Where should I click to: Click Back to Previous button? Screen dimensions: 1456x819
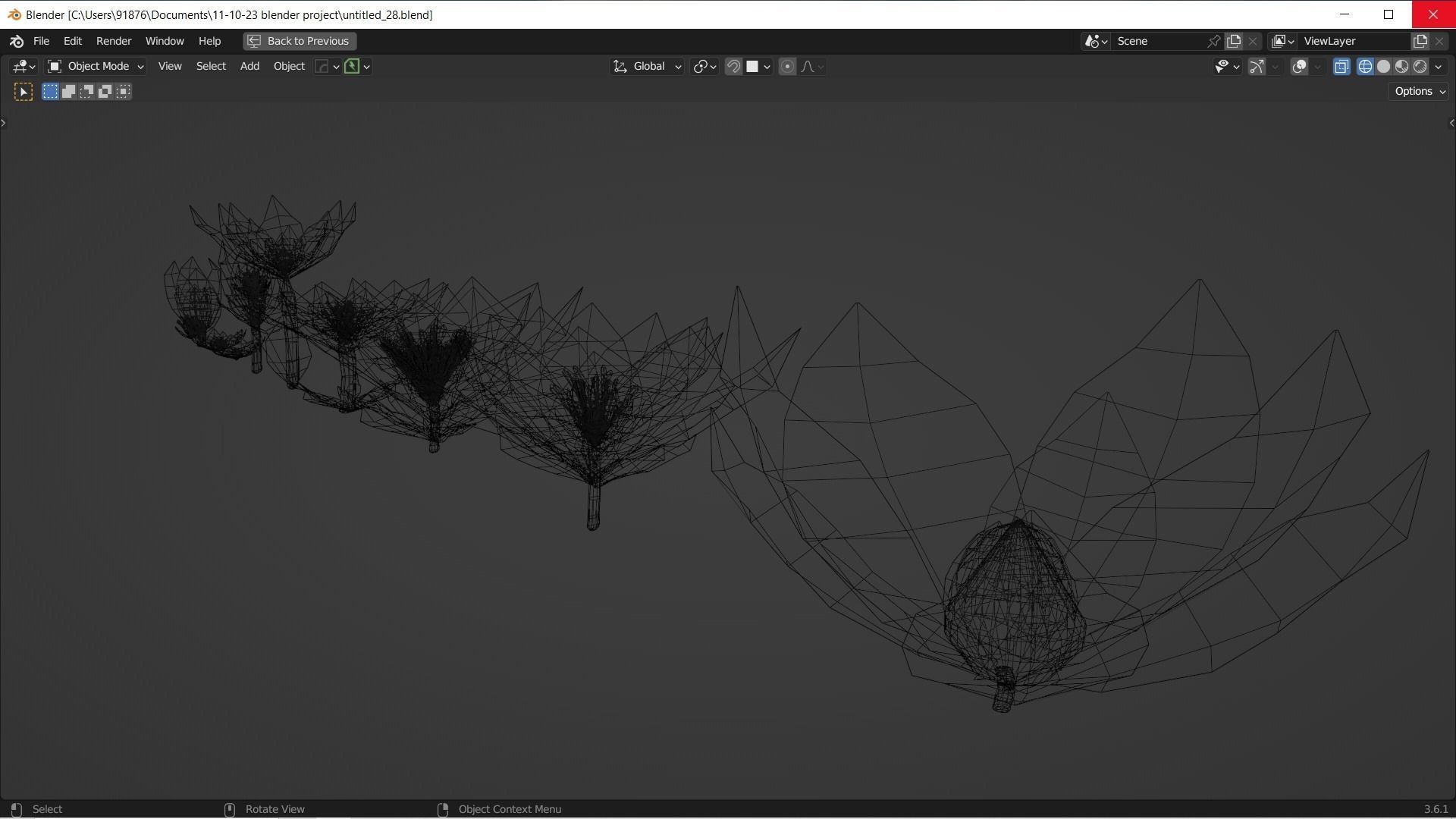300,41
